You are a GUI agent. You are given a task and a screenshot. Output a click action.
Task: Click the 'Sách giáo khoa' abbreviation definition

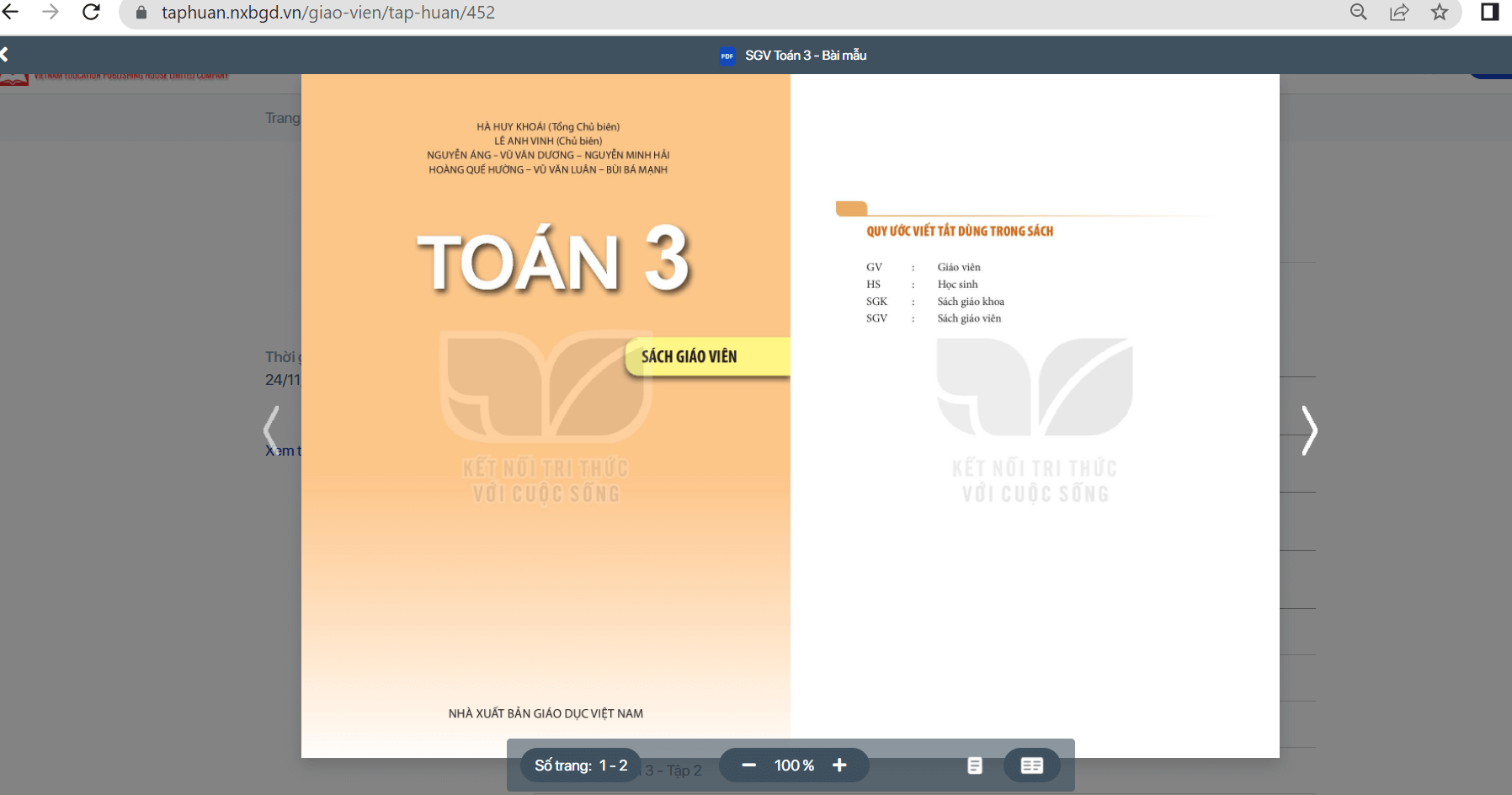point(971,301)
